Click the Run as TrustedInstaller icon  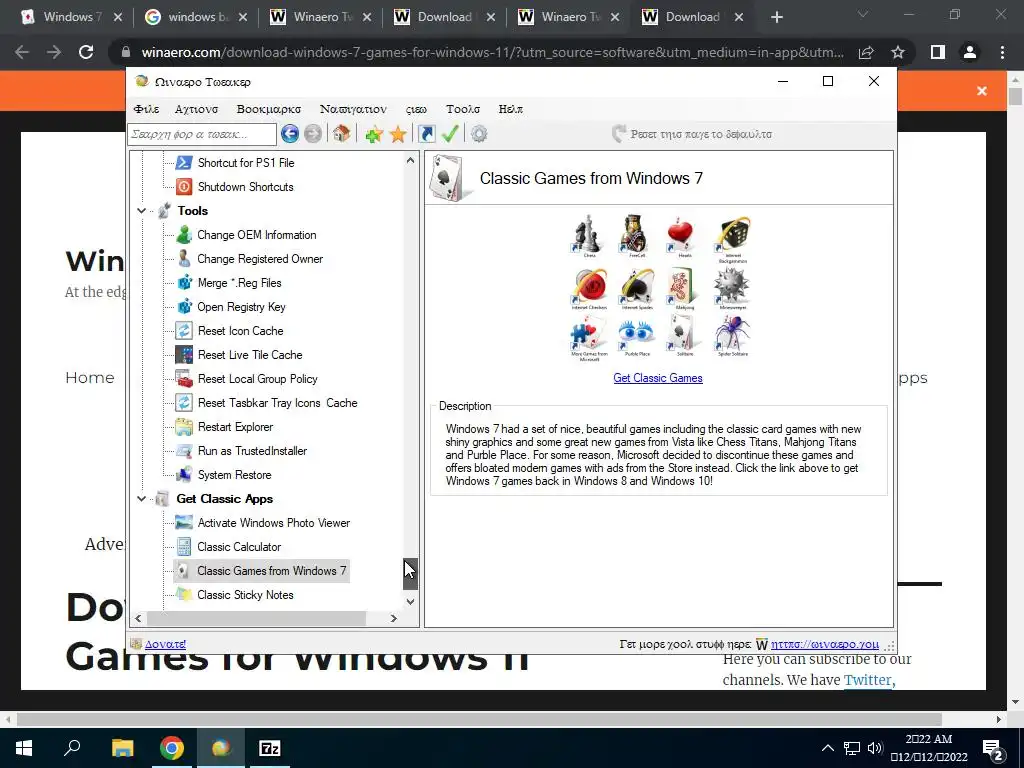tap(184, 451)
